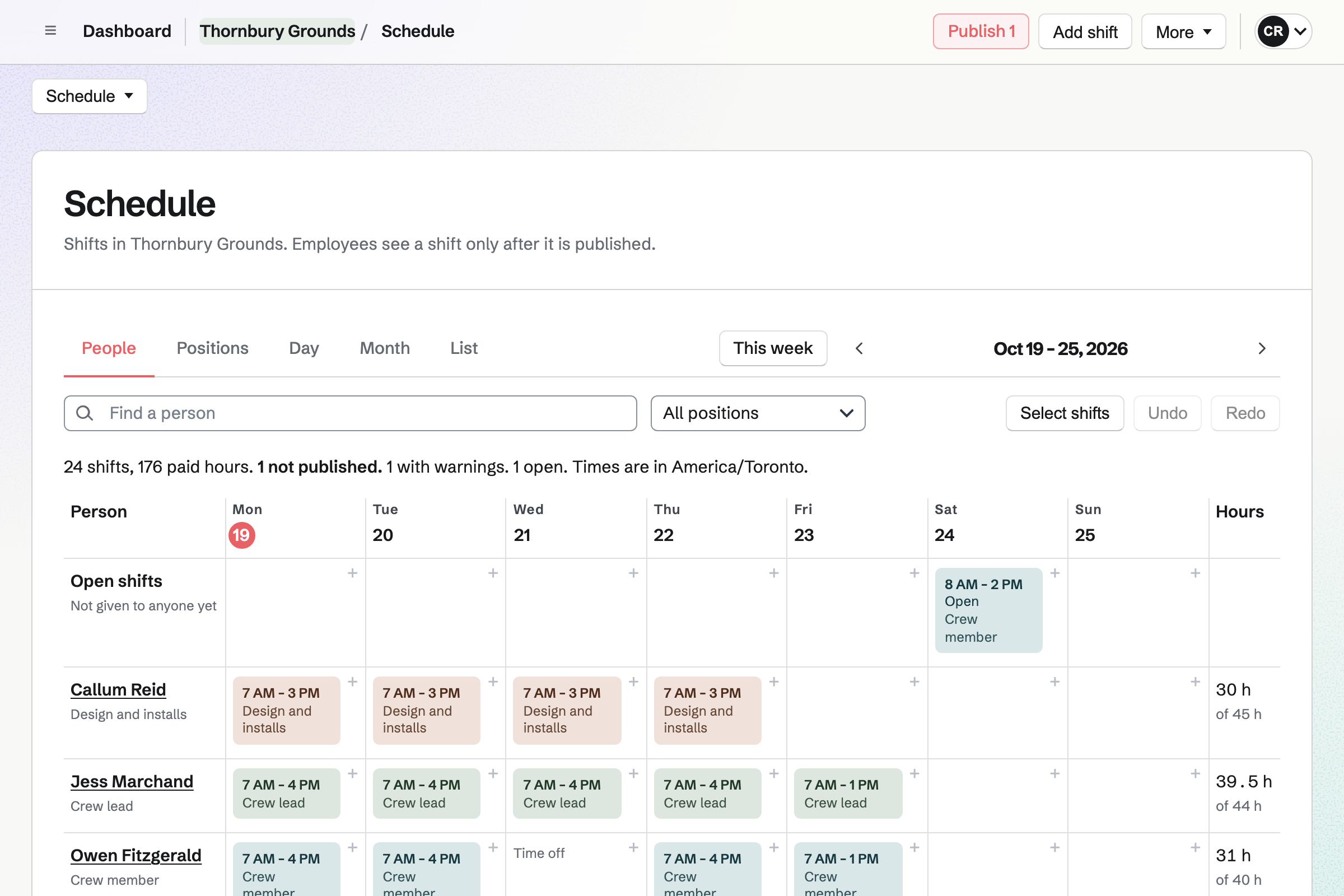Add shift for Owen Fitzgerald on Saturday
Screen dimensions: 1344x896
point(1055,847)
